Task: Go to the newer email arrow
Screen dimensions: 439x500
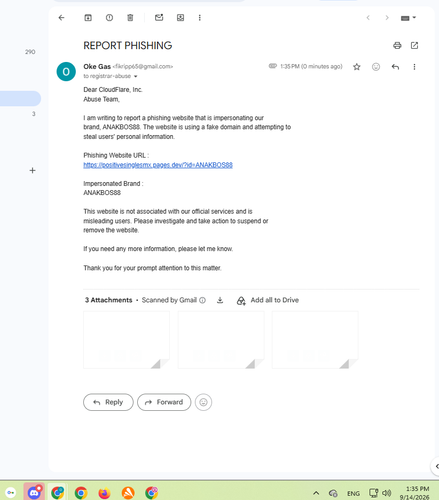Action: [368, 18]
